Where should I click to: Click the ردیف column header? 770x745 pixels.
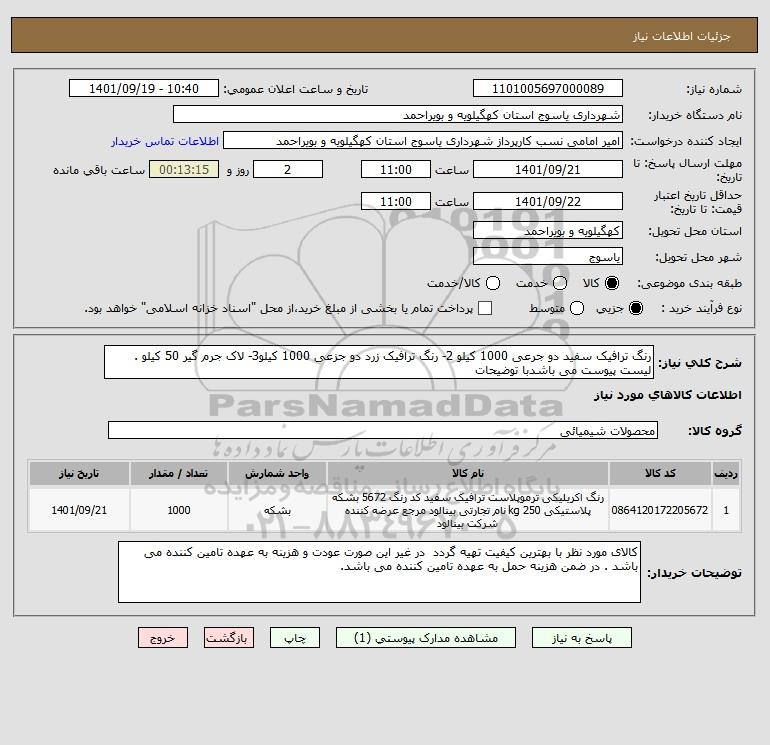[x=726, y=473]
